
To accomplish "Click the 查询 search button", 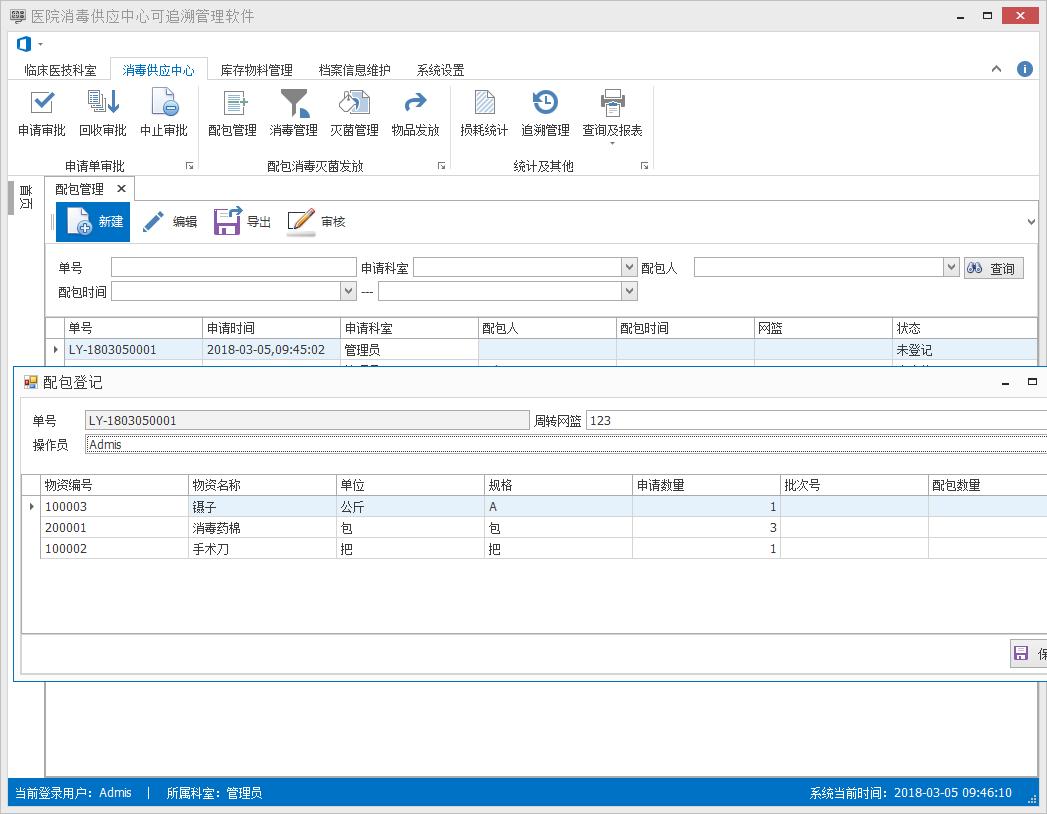I will [994, 268].
